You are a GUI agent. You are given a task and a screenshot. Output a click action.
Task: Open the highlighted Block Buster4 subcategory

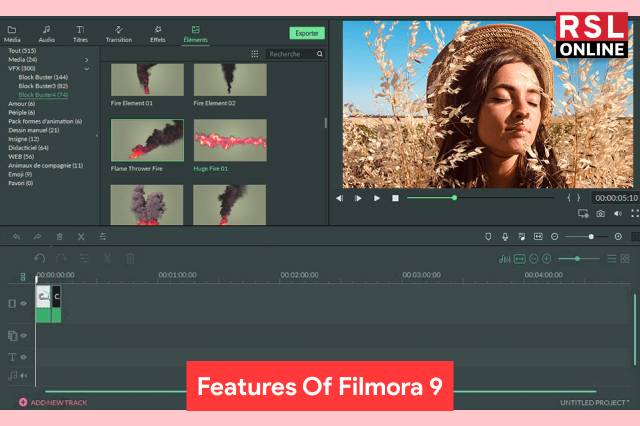click(43, 95)
